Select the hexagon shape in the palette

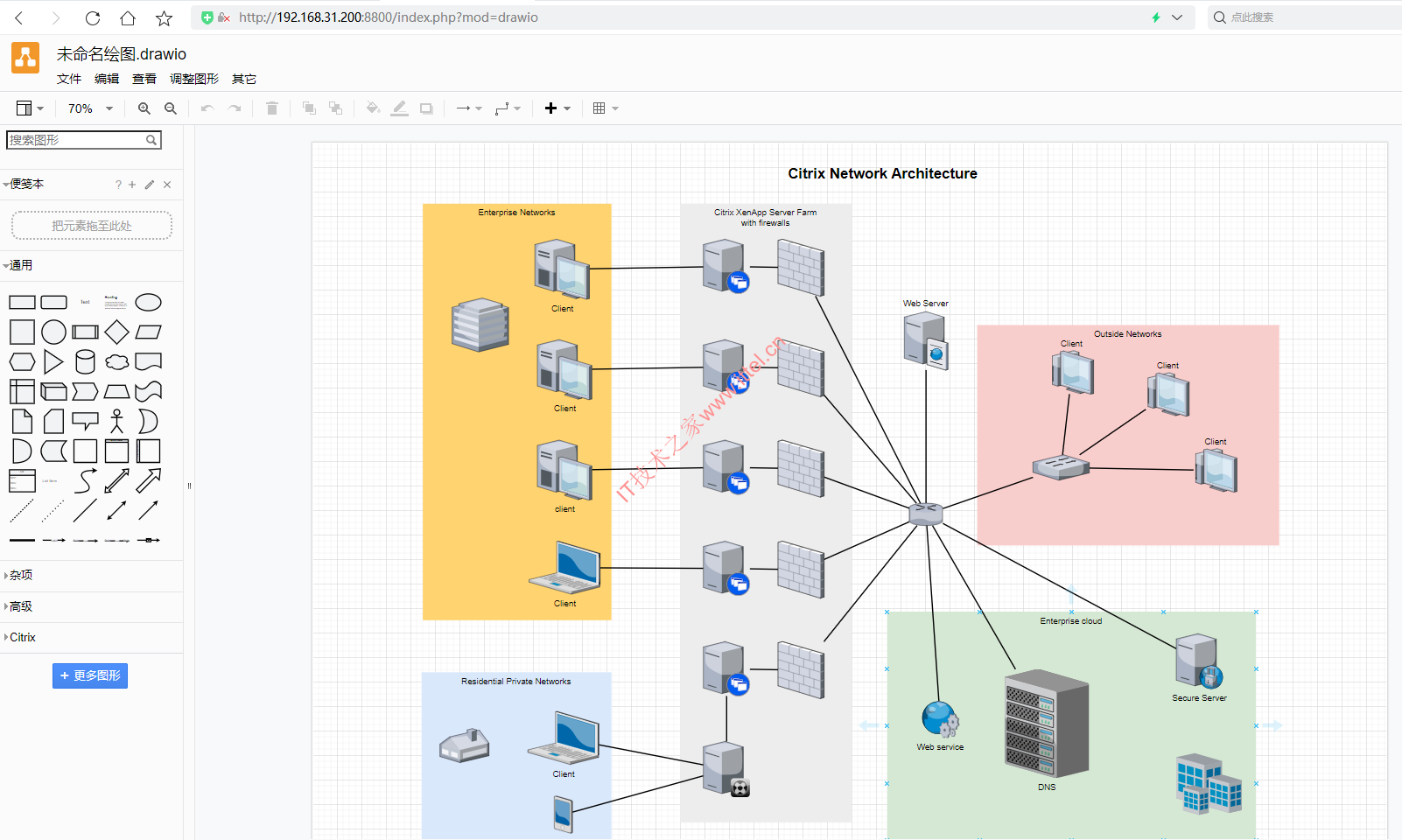pos(22,362)
